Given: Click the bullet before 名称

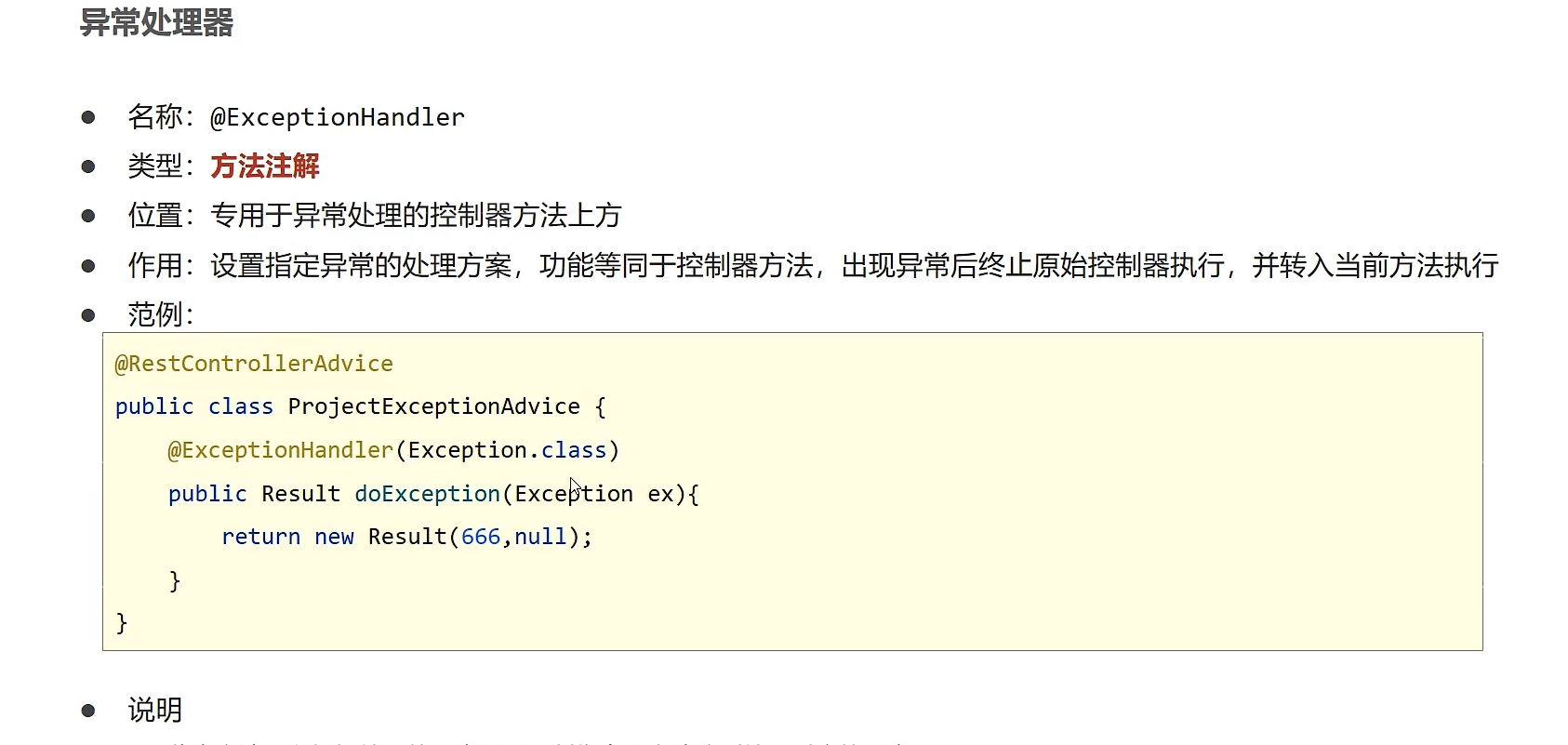Looking at the screenshot, I should [88, 117].
